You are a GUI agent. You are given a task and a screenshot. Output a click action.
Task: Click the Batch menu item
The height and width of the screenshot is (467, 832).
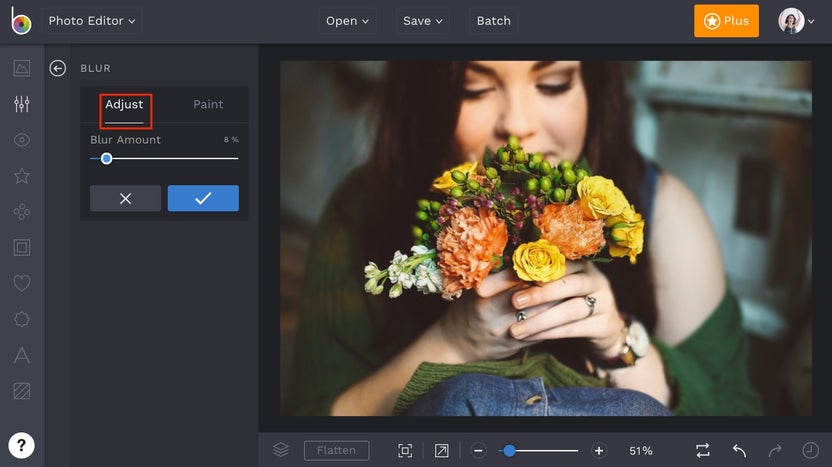coord(493,21)
